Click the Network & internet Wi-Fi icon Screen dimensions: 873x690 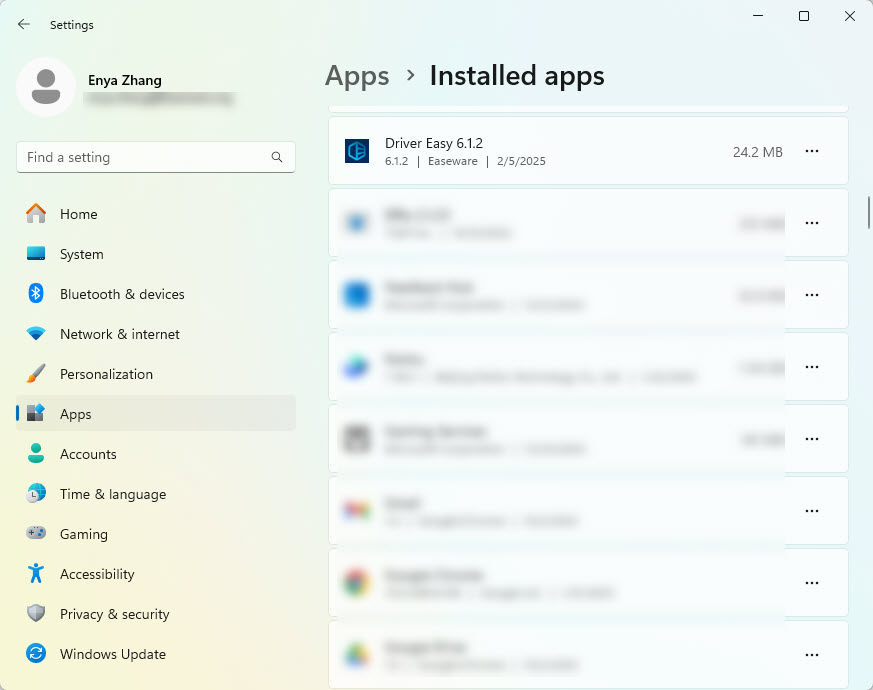[x=36, y=334]
